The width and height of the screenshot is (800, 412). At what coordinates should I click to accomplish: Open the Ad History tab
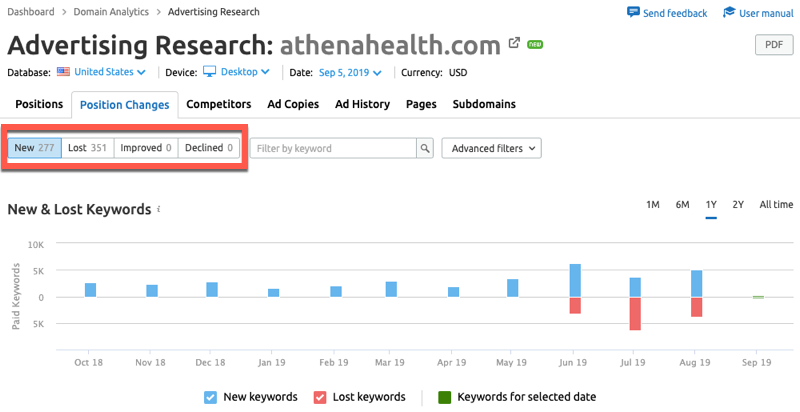[x=362, y=104]
